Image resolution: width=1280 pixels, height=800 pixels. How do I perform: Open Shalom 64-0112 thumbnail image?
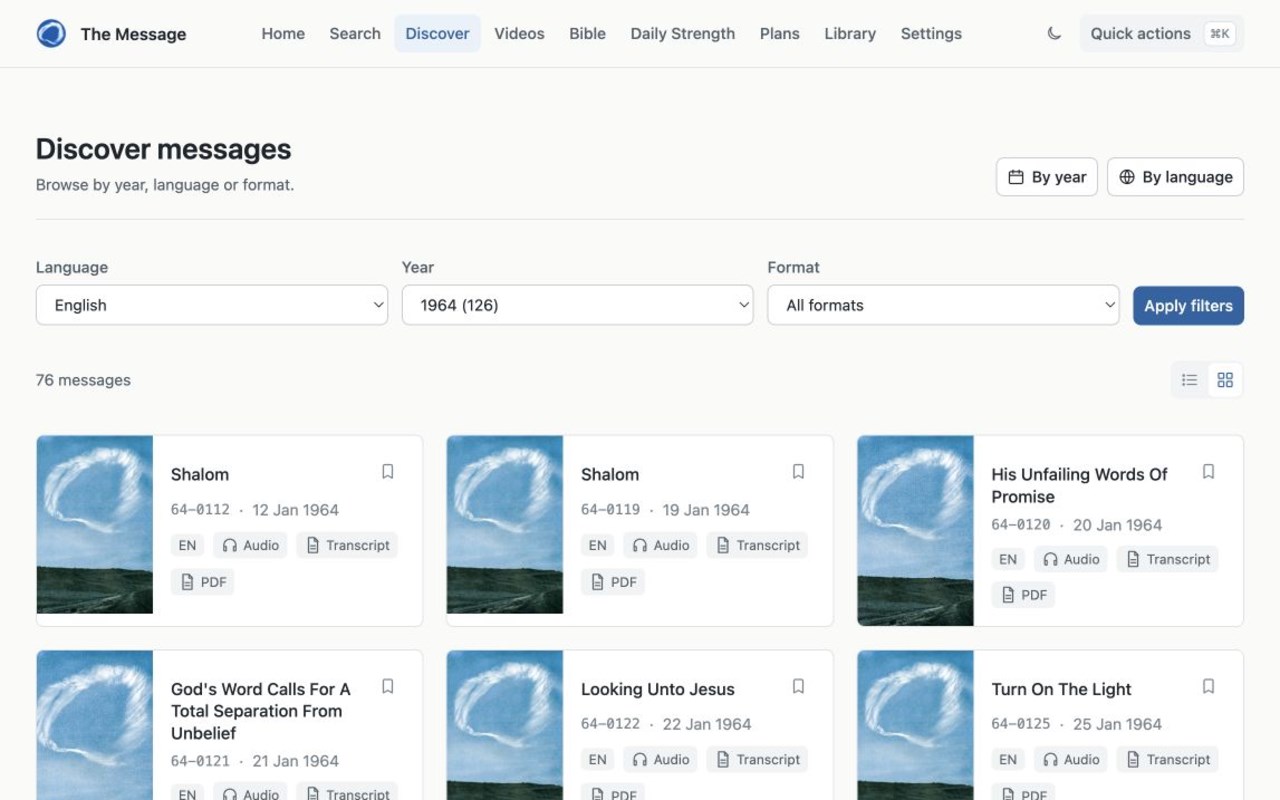click(95, 525)
